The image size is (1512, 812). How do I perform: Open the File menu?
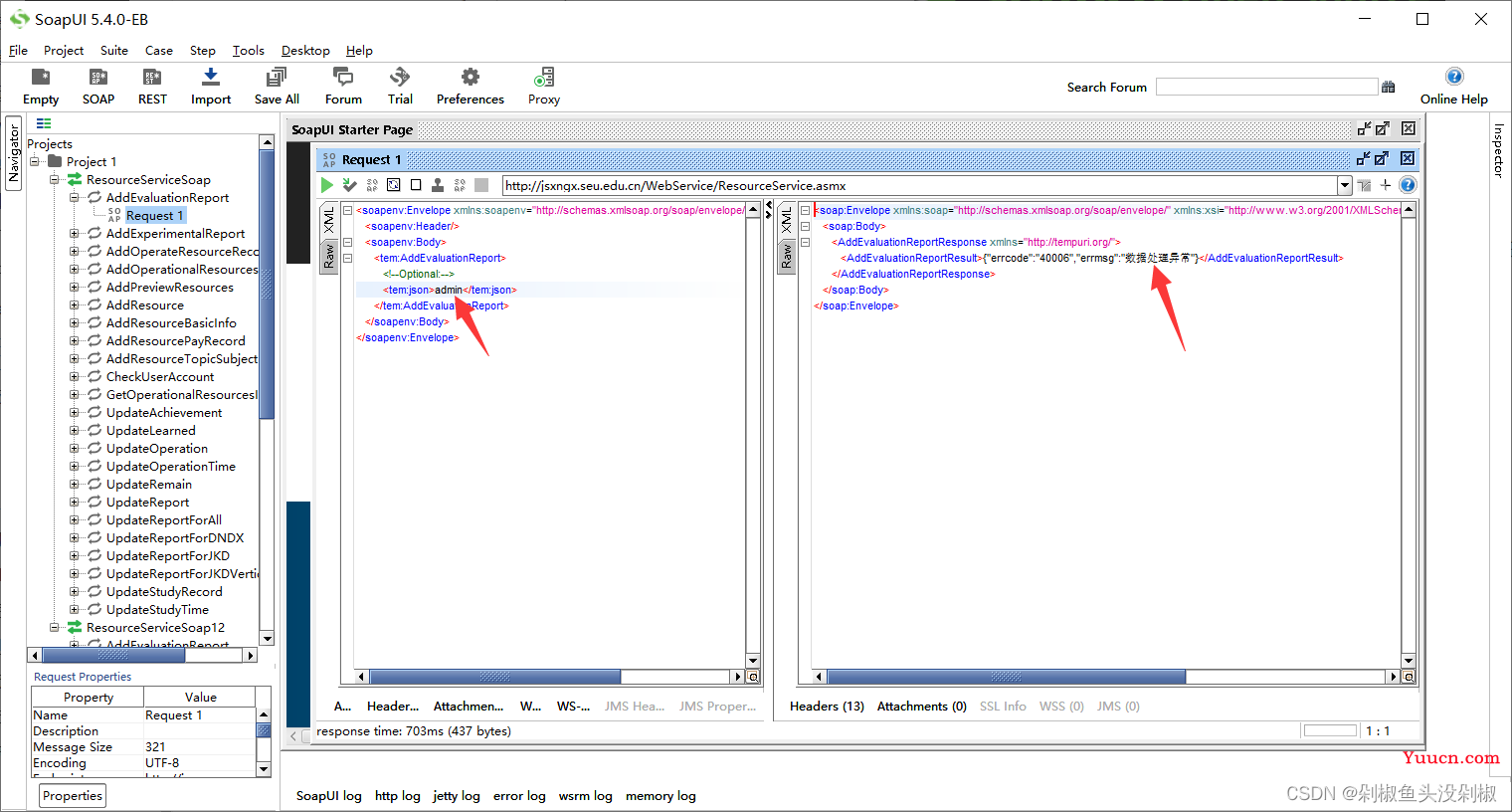click(x=18, y=50)
